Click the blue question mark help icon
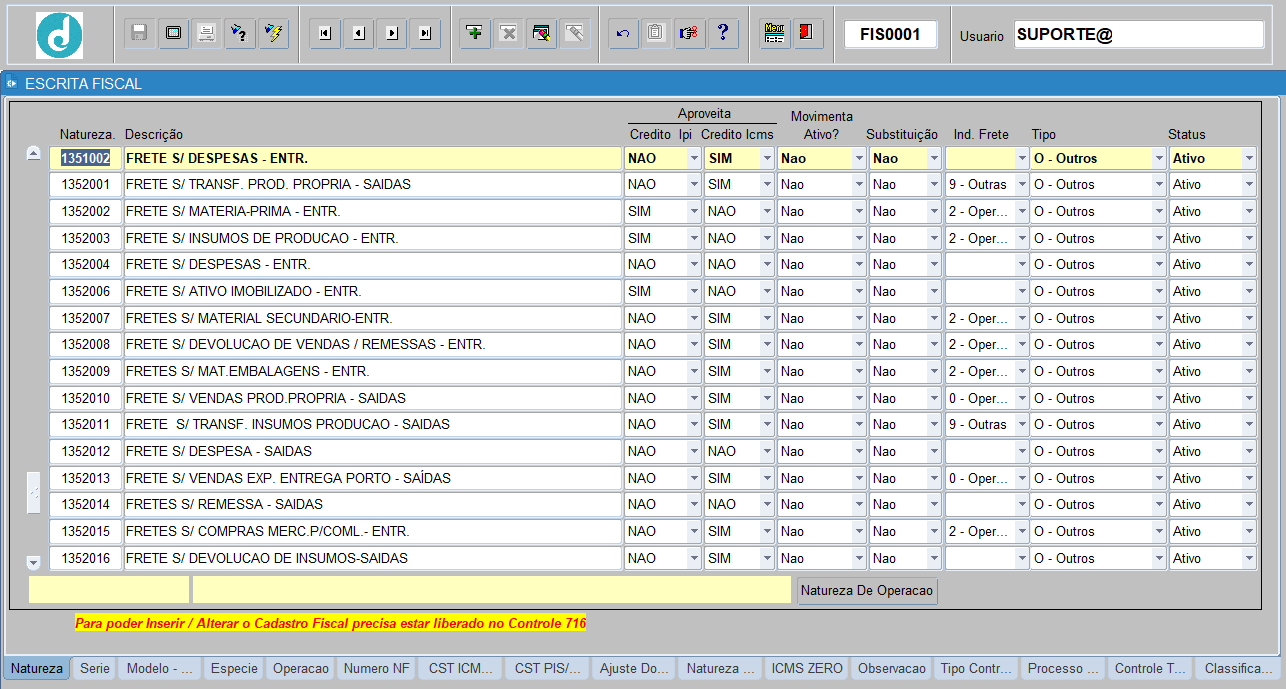 722,34
